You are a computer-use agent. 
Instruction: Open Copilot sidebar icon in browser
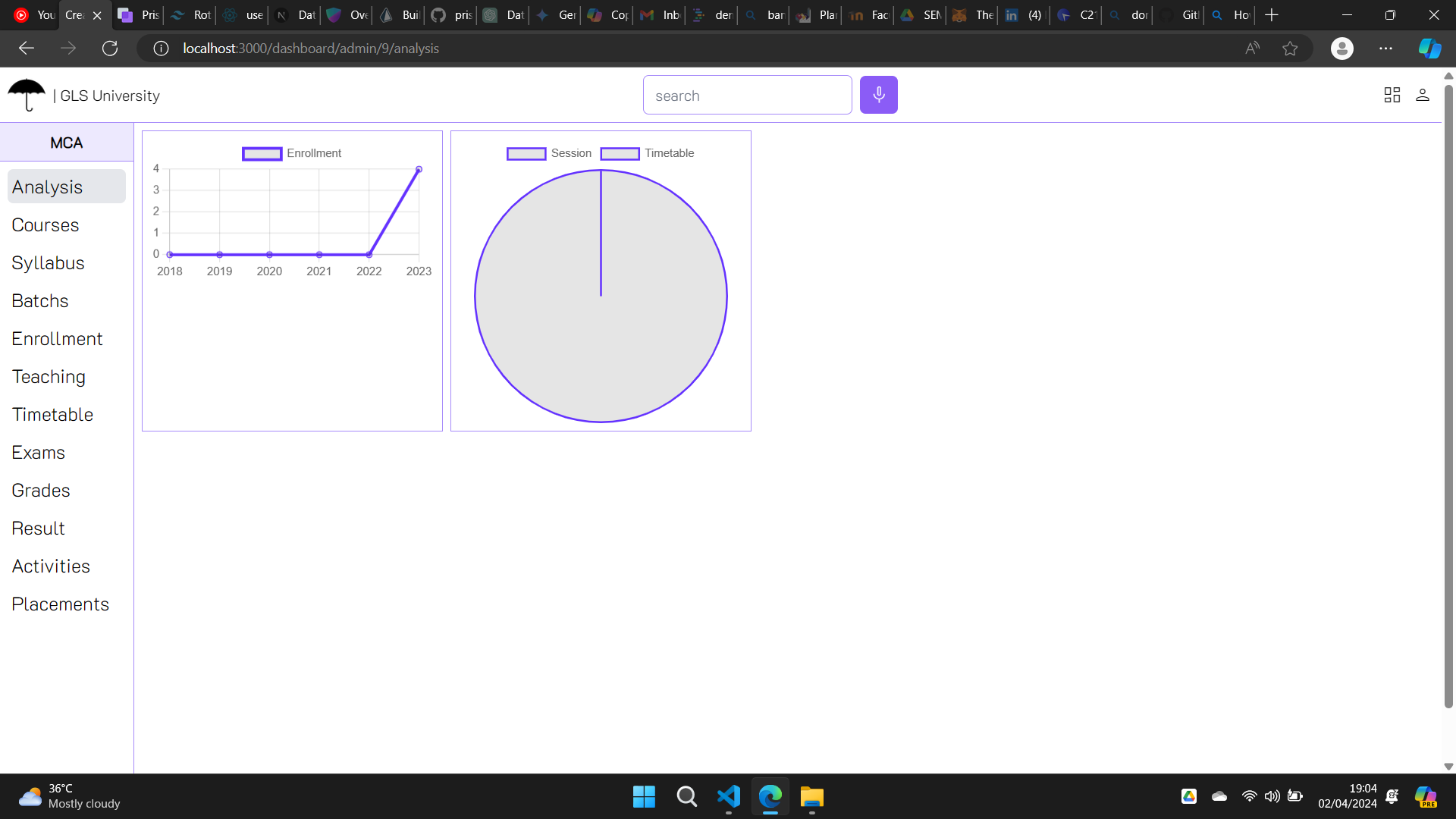(1429, 49)
